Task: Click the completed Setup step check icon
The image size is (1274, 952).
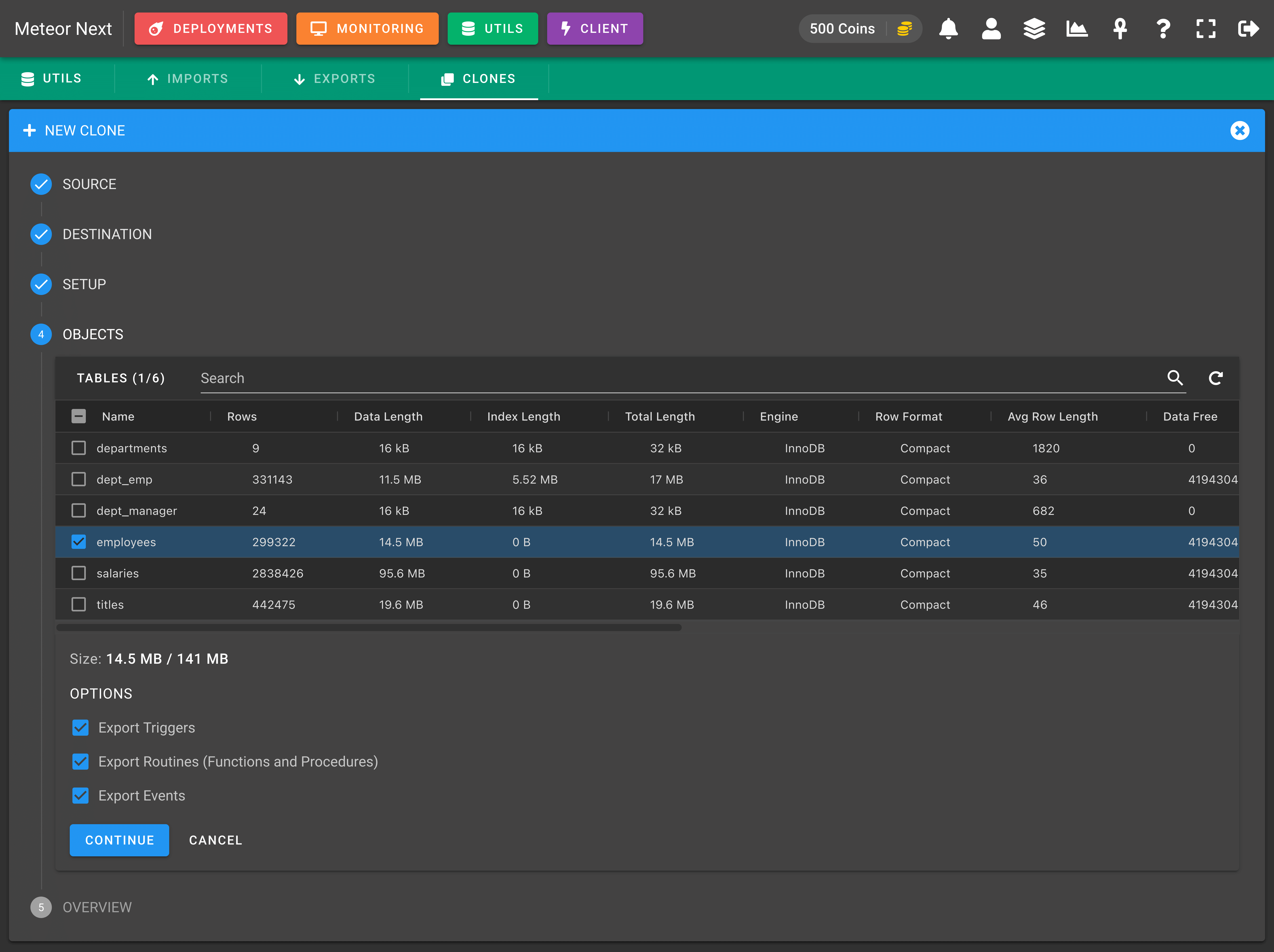Action: click(41, 284)
